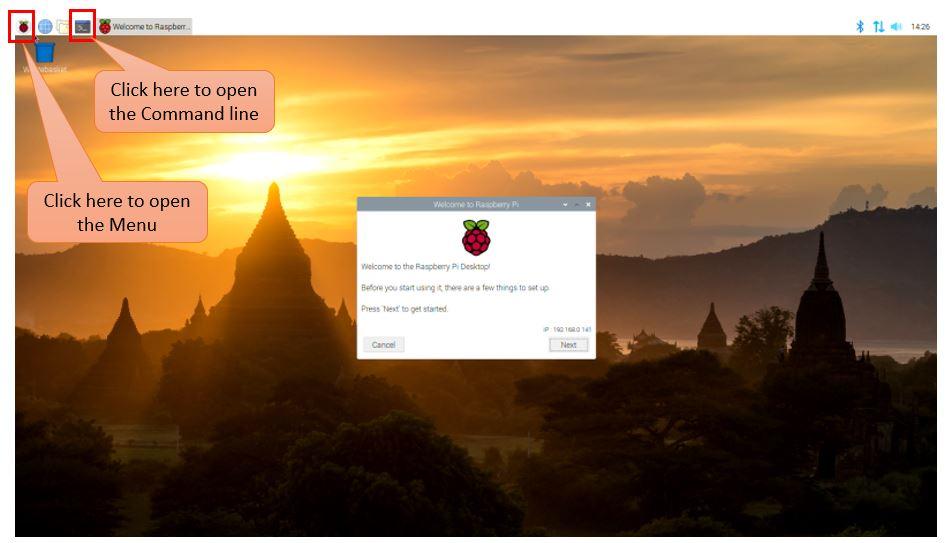Click the IP address text in the dialog
The height and width of the screenshot is (543, 945).
tap(567, 330)
